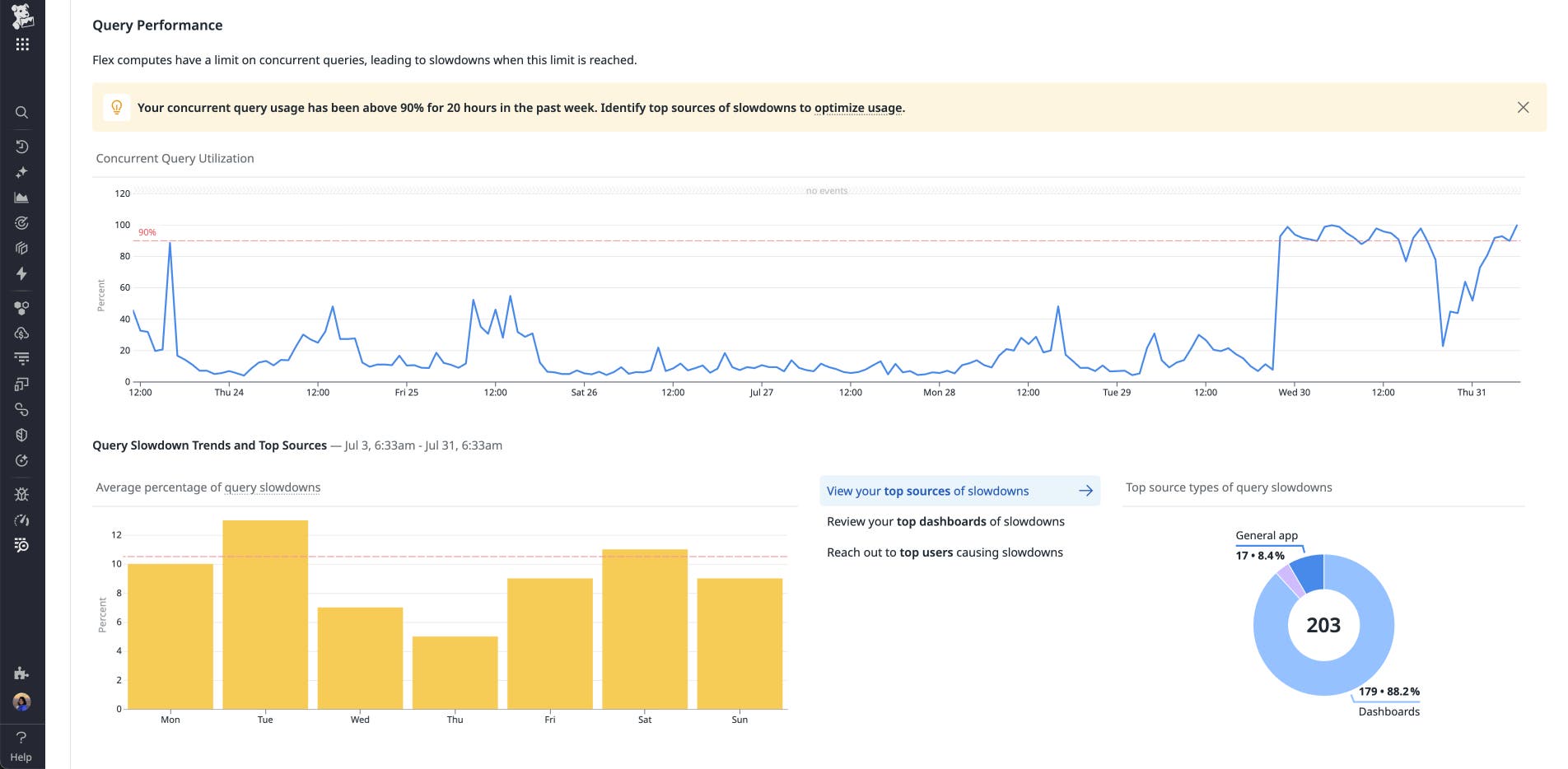Open the optimize usage link in the banner
Image resolution: width=1568 pixels, height=769 pixels.
(857, 108)
